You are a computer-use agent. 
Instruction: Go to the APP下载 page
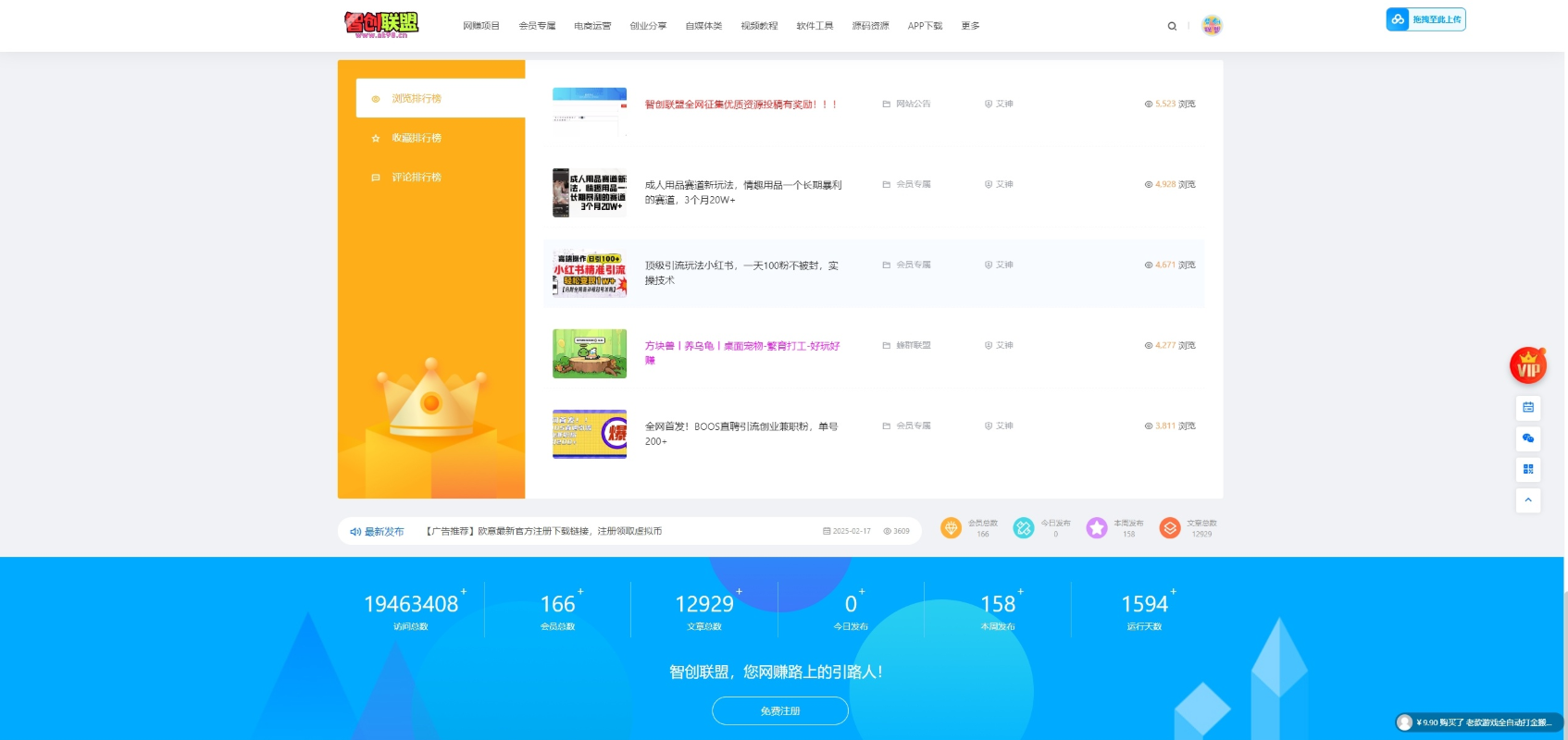point(925,26)
